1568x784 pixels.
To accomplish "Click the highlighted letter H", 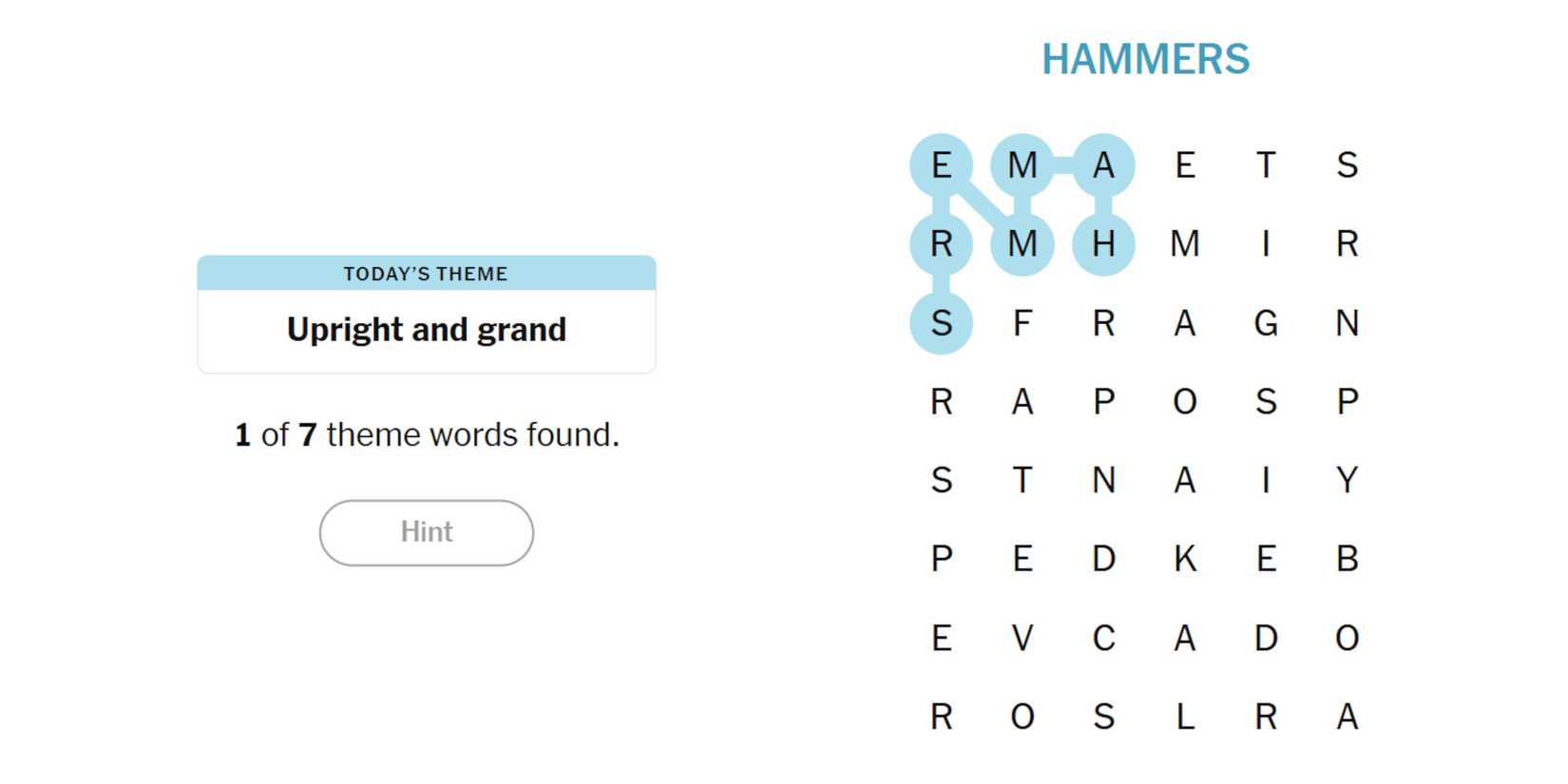I will 1102,244.
